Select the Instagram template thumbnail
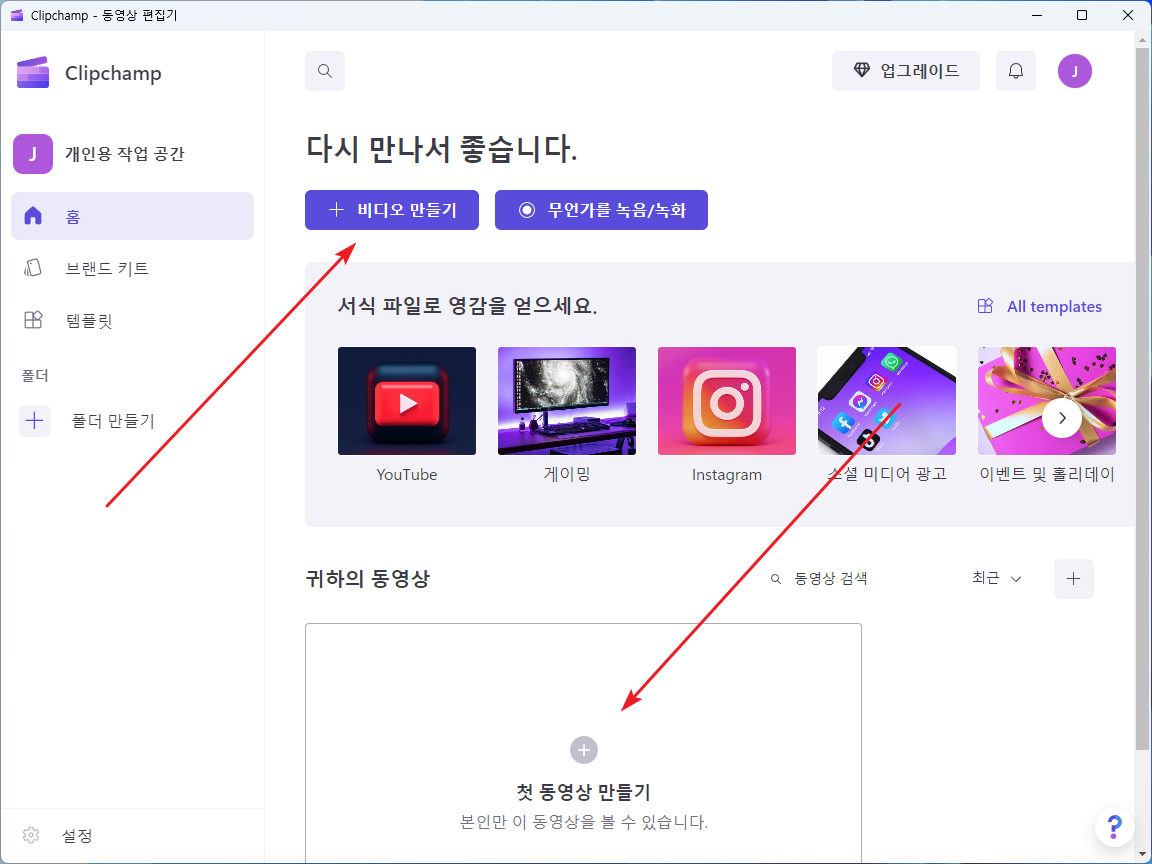 727,401
